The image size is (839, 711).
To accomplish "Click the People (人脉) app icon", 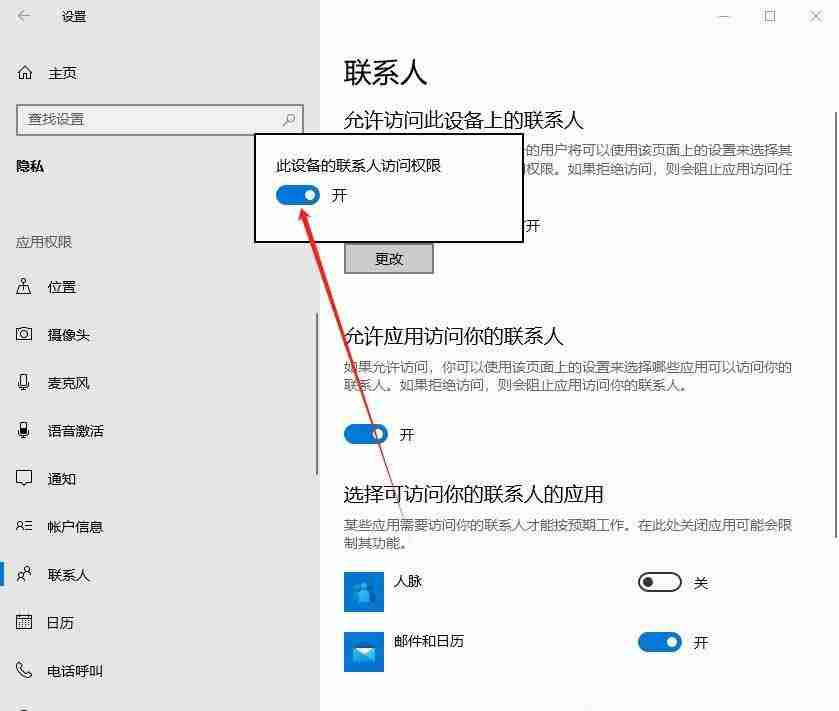I will (365, 591).
